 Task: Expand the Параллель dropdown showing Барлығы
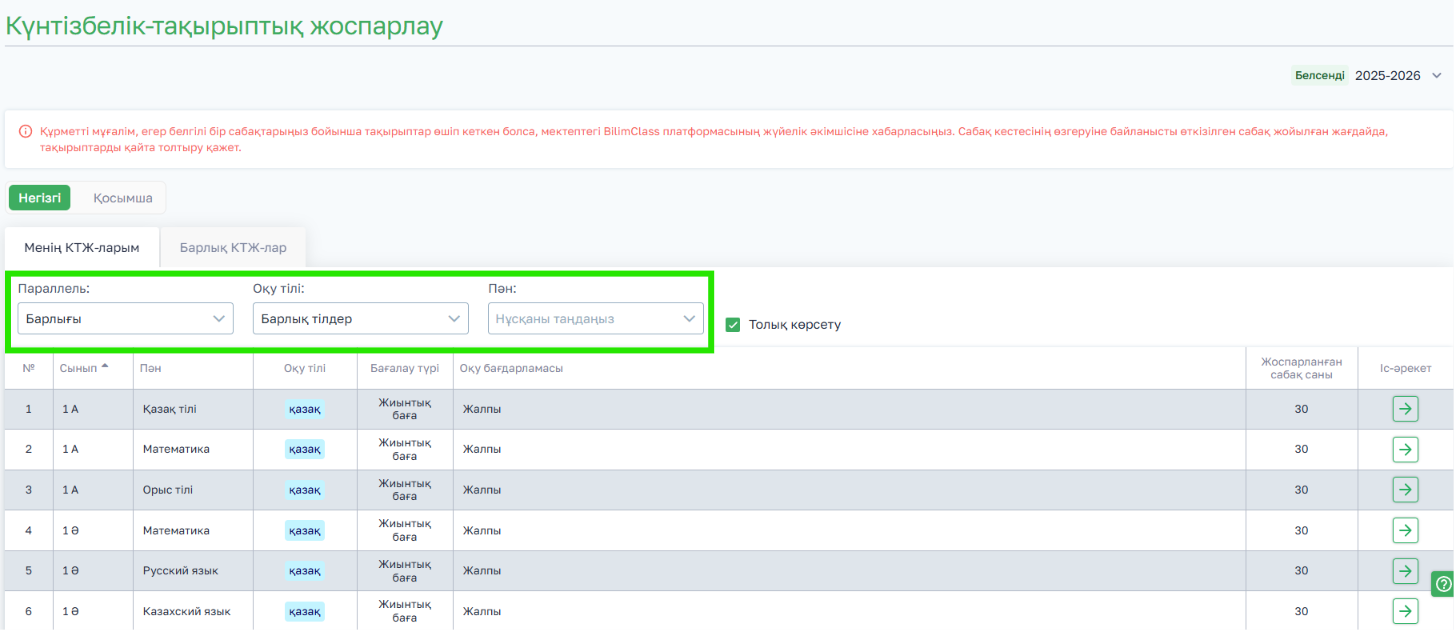click(x=126, y=319)
